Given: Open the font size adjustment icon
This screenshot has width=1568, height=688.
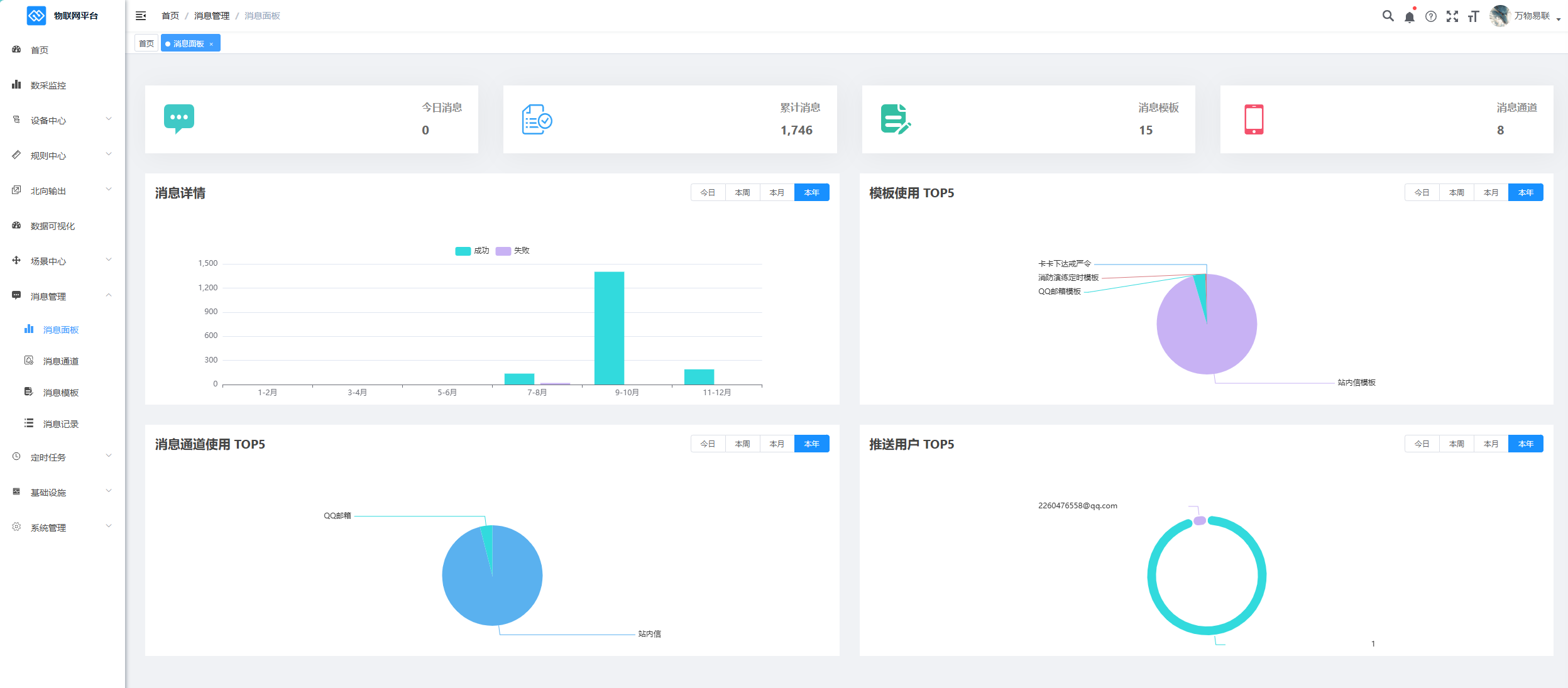Looking at the screenshot, I should click(x=1474, y=16).
